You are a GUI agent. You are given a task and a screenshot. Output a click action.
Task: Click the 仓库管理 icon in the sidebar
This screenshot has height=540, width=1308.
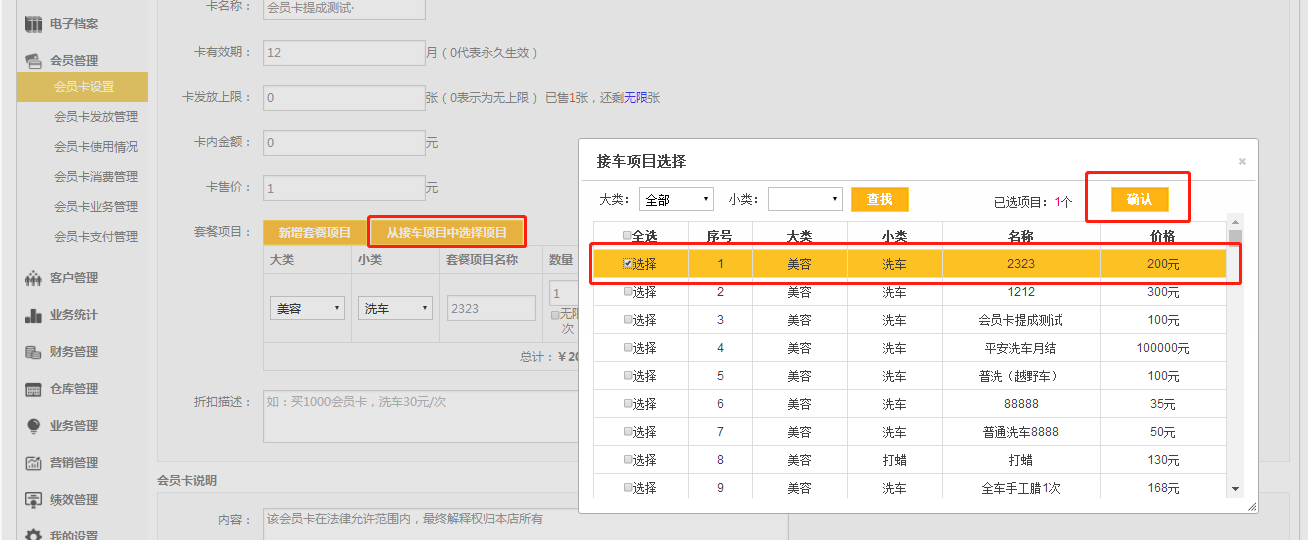coord(33,389)
